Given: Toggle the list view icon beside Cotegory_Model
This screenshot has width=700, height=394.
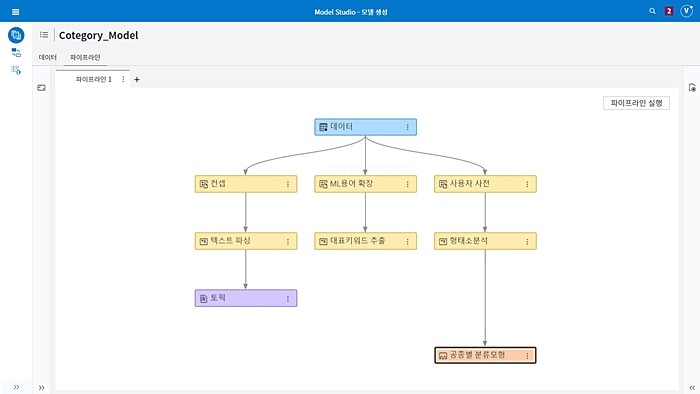Looking at the screenshot, I should (44, 35).
